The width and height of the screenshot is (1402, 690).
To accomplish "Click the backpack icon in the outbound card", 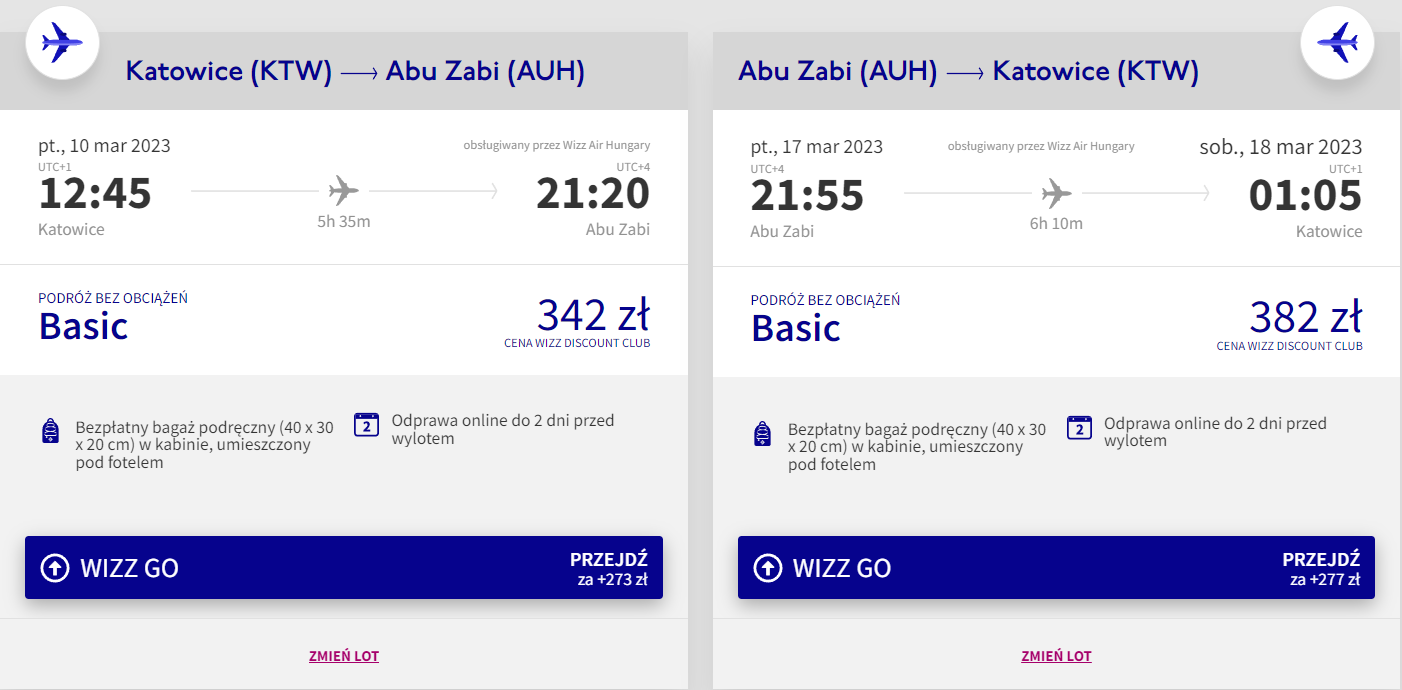I will pos(51,432).
